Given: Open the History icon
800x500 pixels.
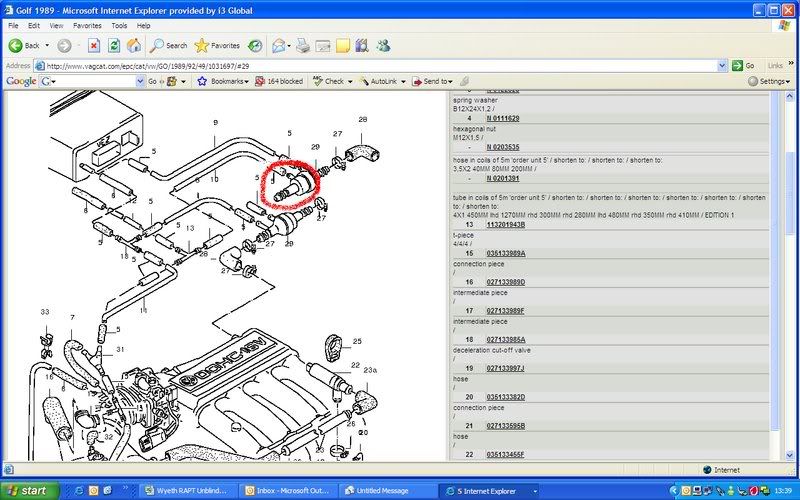Looking at the screenshot, I should 255,45.
